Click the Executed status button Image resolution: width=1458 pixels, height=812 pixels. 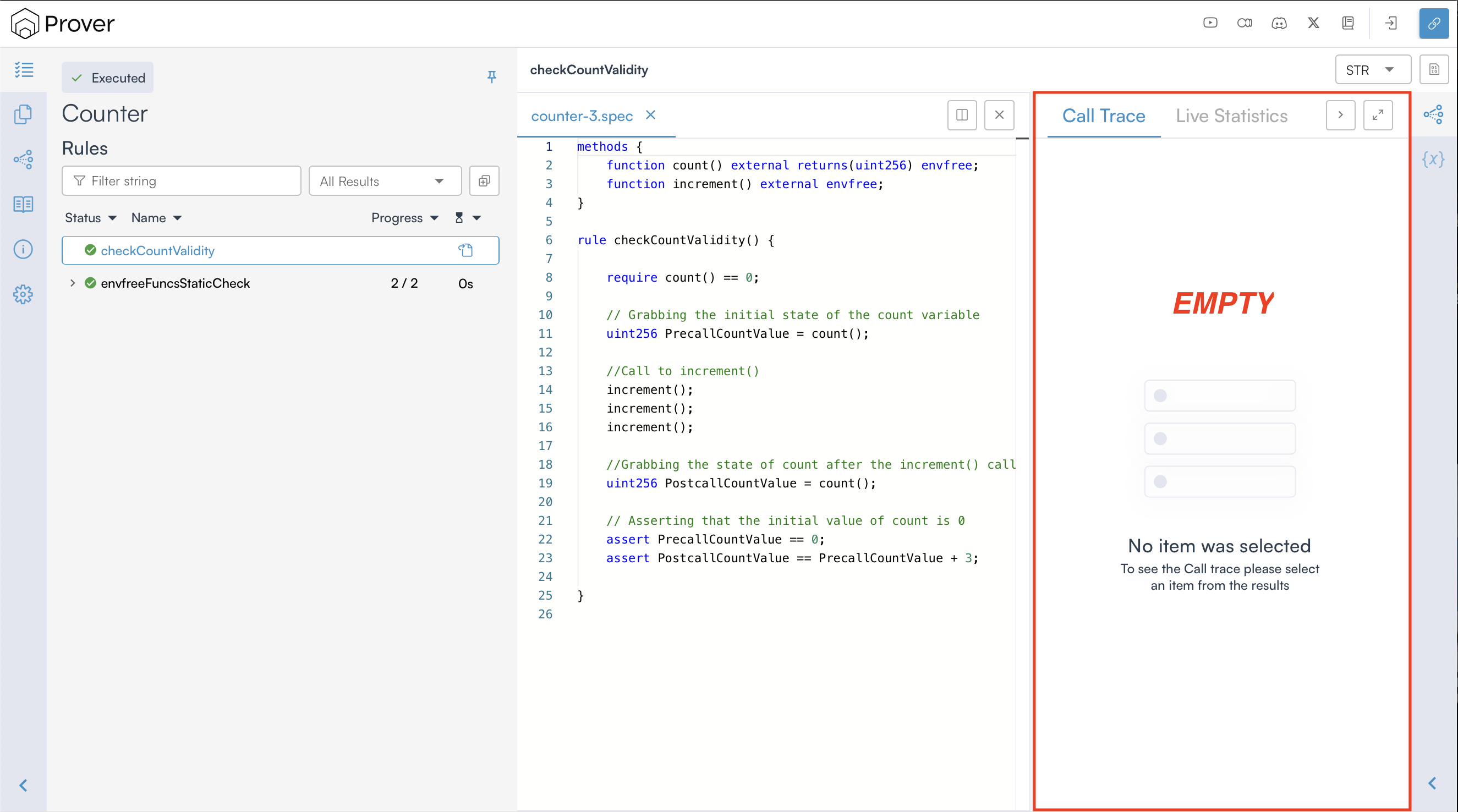pos(107,78)
